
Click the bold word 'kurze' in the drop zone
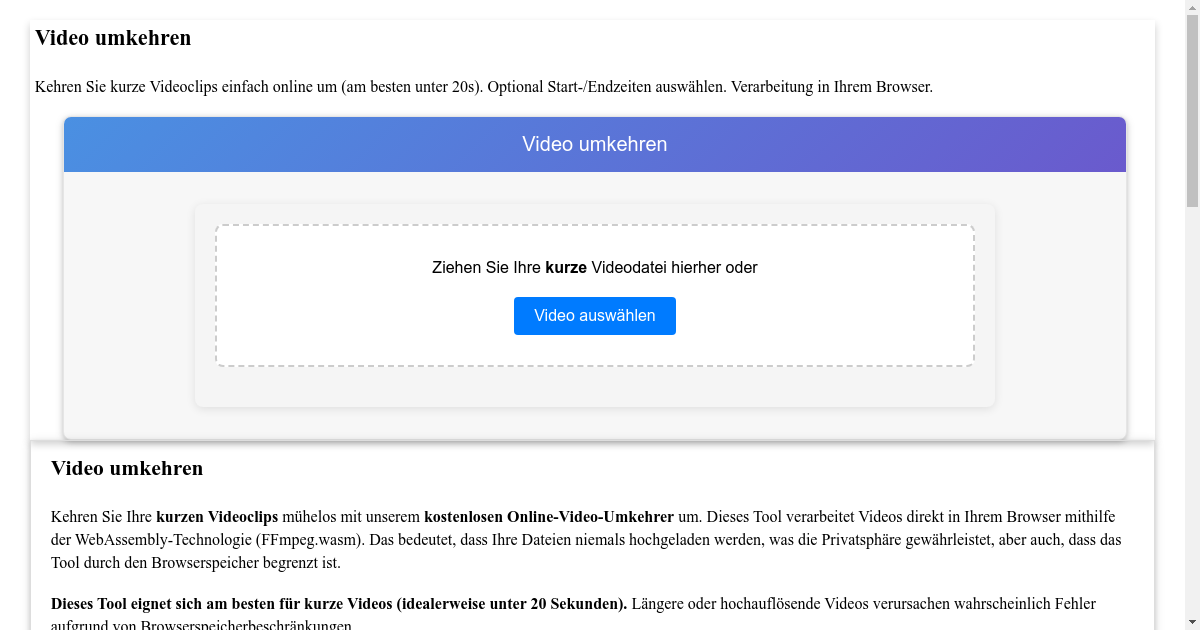563,267
